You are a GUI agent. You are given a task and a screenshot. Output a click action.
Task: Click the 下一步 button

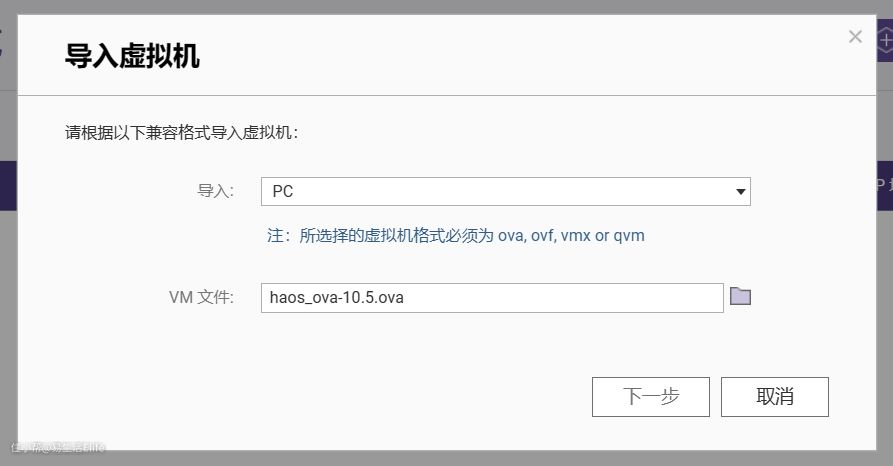click(651, 396)
